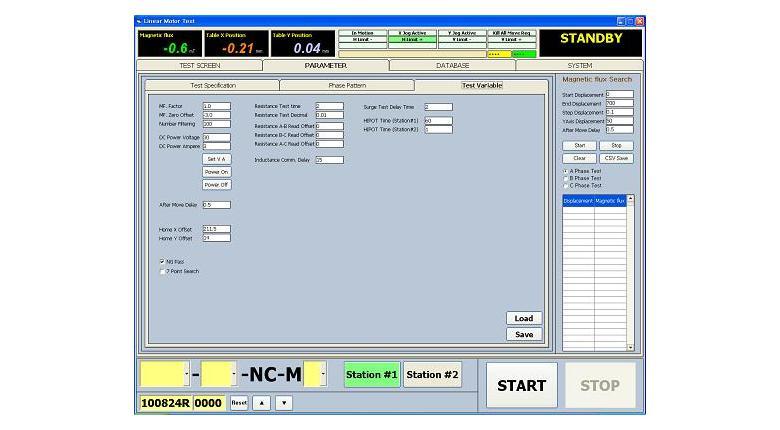Click the DC Power Ampere input field
The height and width of the screenshot is (430, 780).
[x=216, y=146]
